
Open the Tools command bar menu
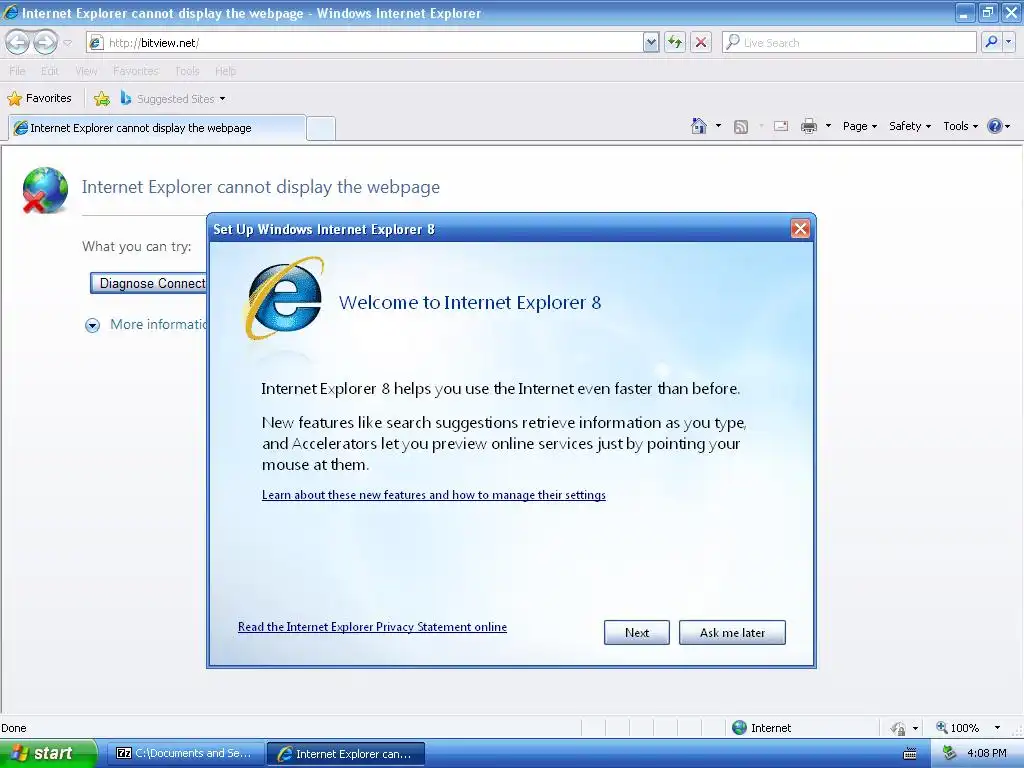[960, 126]
